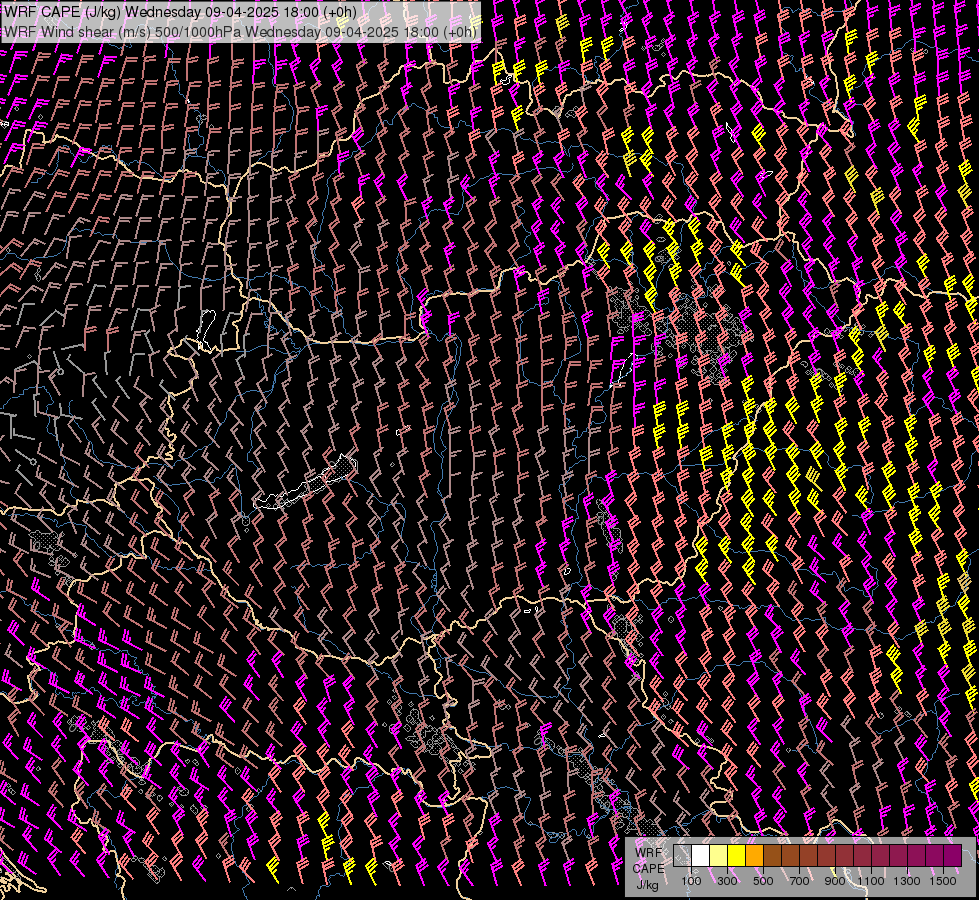Image resolution: width=979 pixels, height=900 pixels.
Task: Click the 'WRF CAPE (J/kg)' title line
Action: click(180, 12)
